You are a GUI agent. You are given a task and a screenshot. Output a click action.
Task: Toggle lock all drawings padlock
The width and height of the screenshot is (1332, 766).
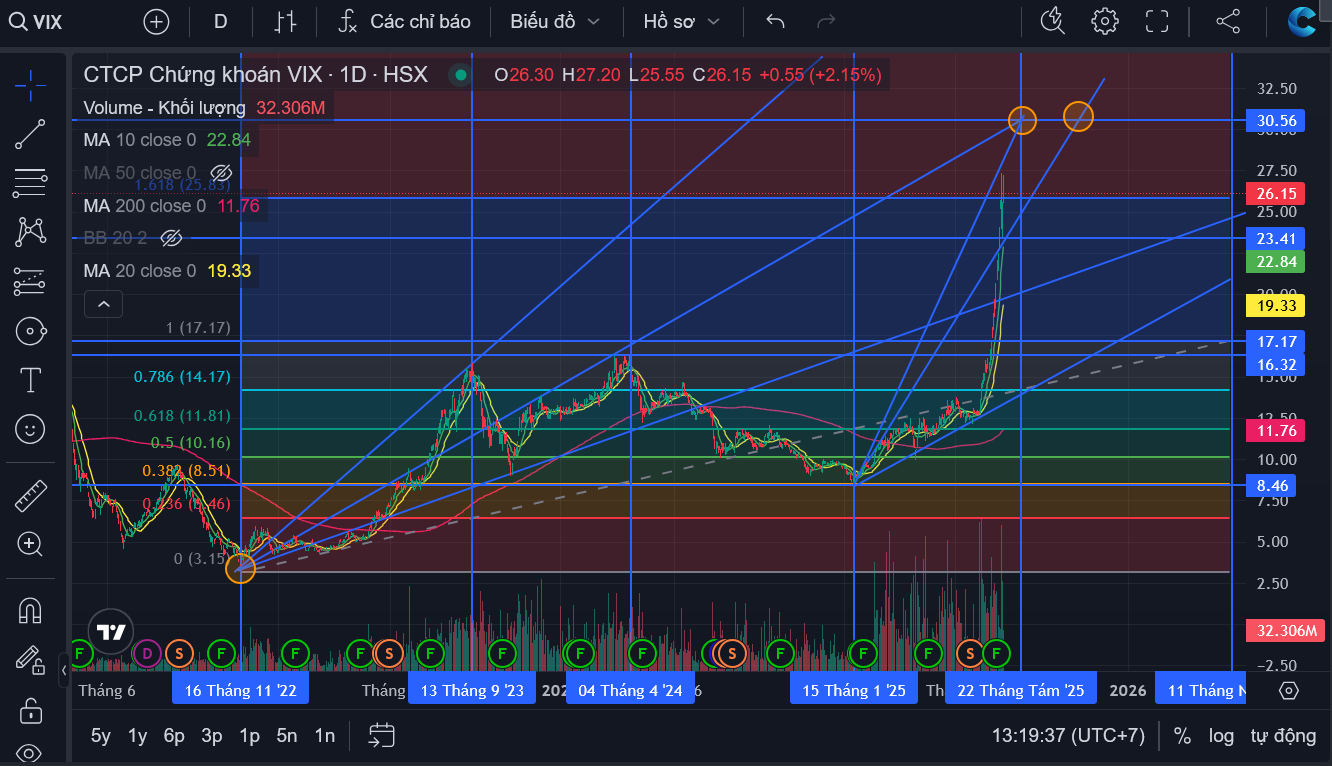pos(31,709)
